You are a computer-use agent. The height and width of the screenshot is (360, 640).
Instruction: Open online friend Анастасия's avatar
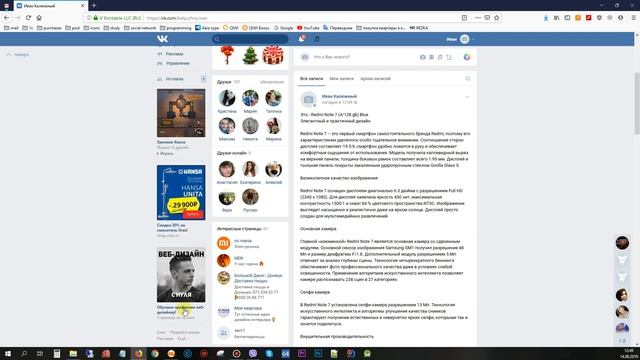point(227,169)
